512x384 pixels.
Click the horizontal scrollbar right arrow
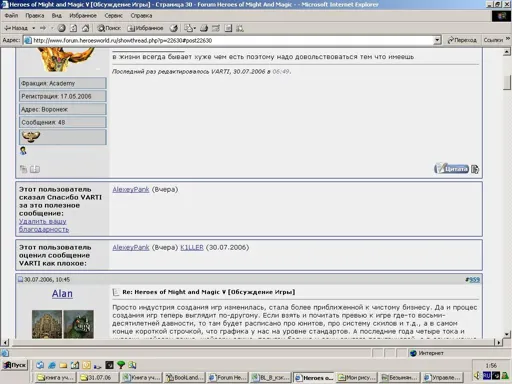(x=498, y=342)
